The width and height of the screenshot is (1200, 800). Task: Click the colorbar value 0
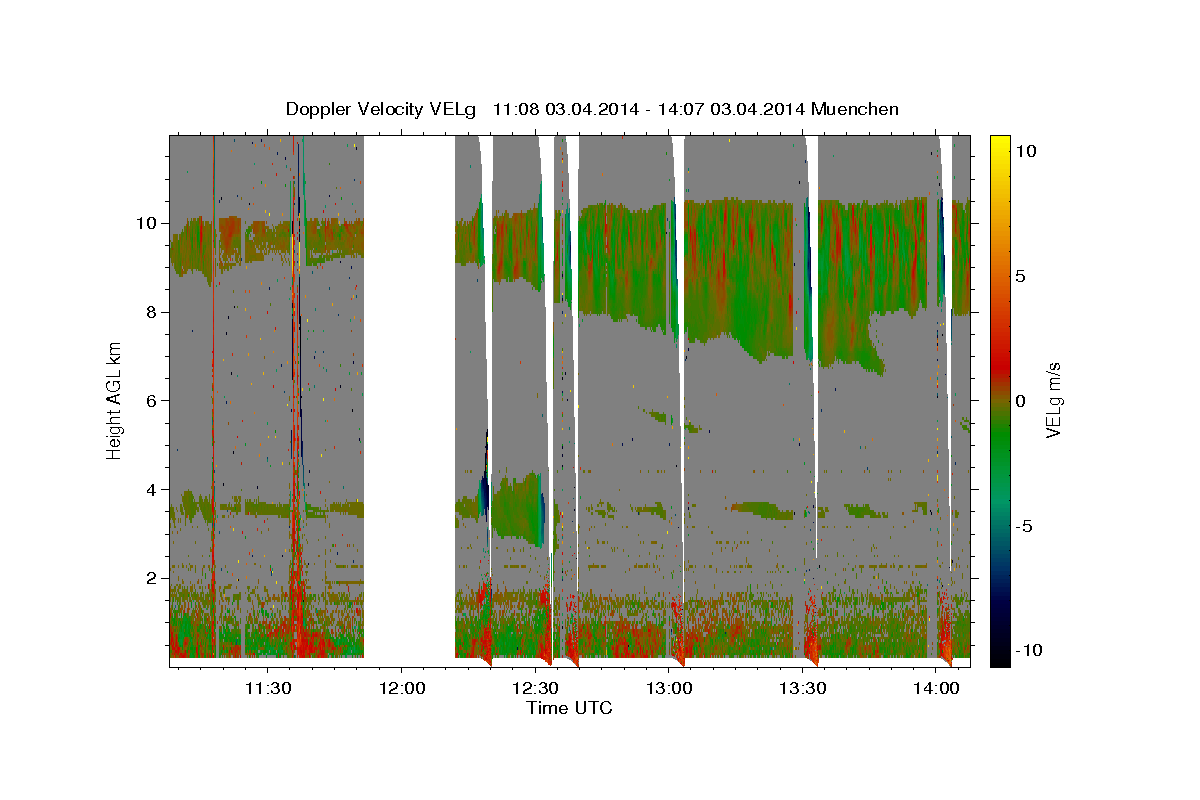[1021, 400]
